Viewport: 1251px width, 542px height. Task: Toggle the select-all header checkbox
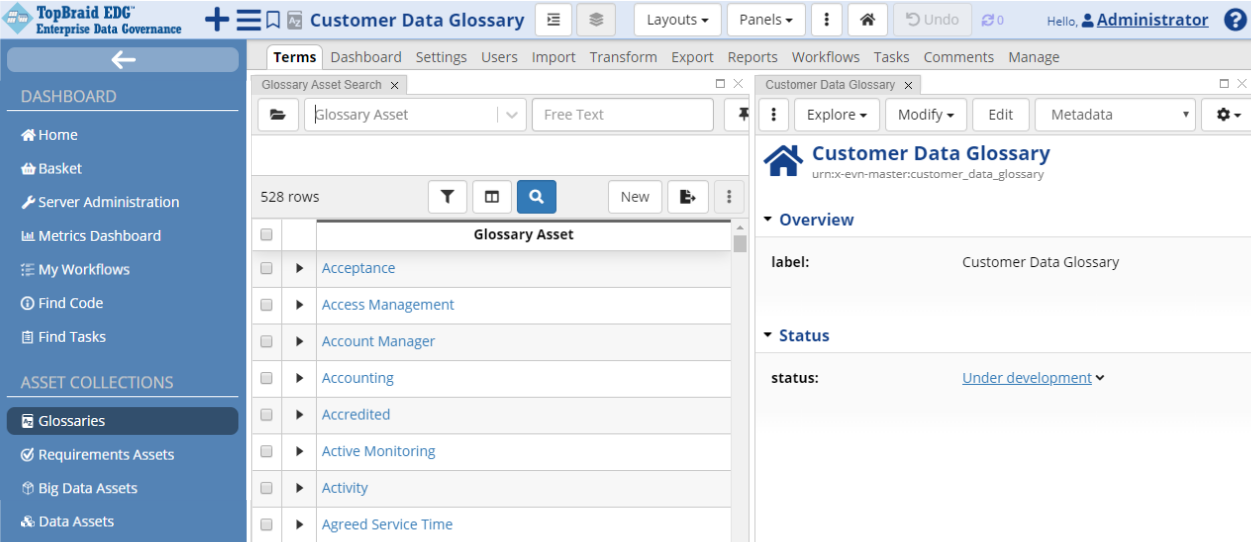coord(266,235)
